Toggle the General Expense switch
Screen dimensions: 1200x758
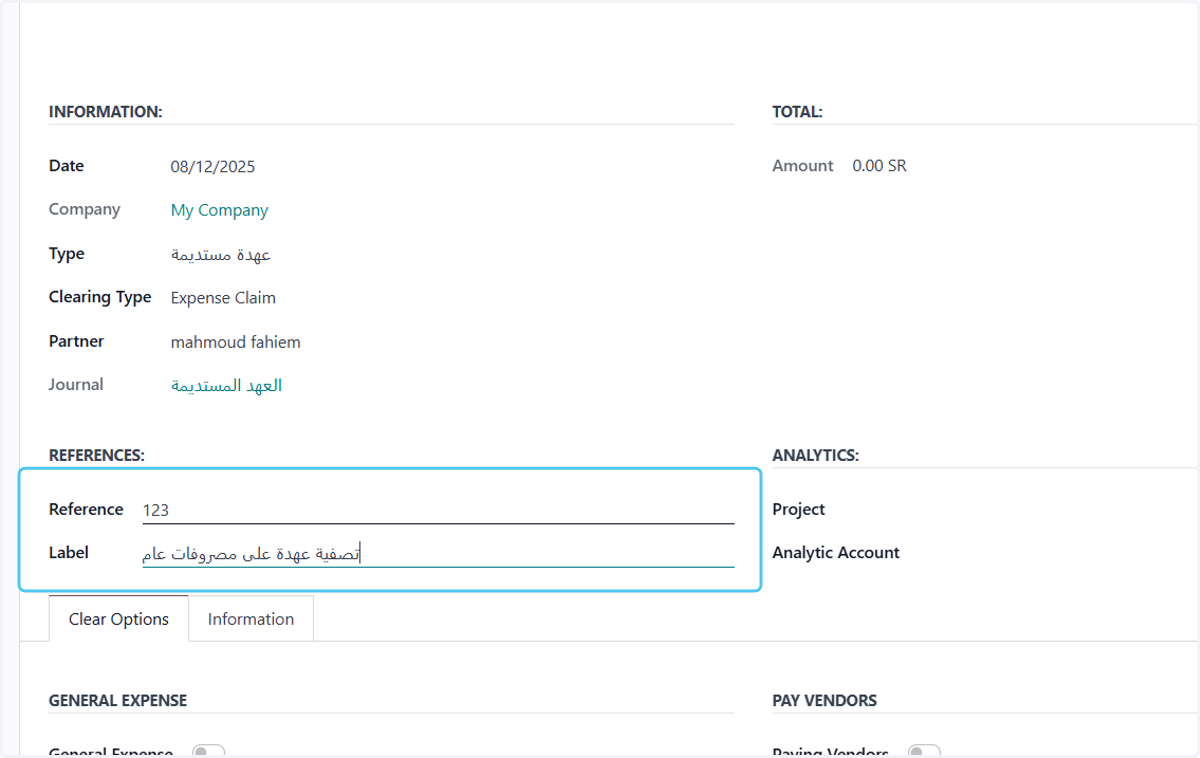[x=208, y=751]
